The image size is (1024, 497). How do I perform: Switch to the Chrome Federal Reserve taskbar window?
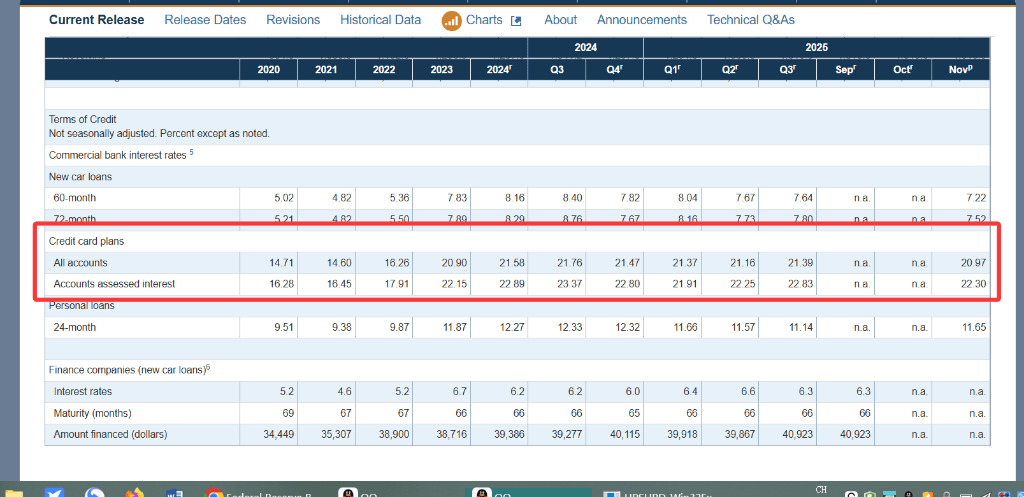click(x=258, y=494)
